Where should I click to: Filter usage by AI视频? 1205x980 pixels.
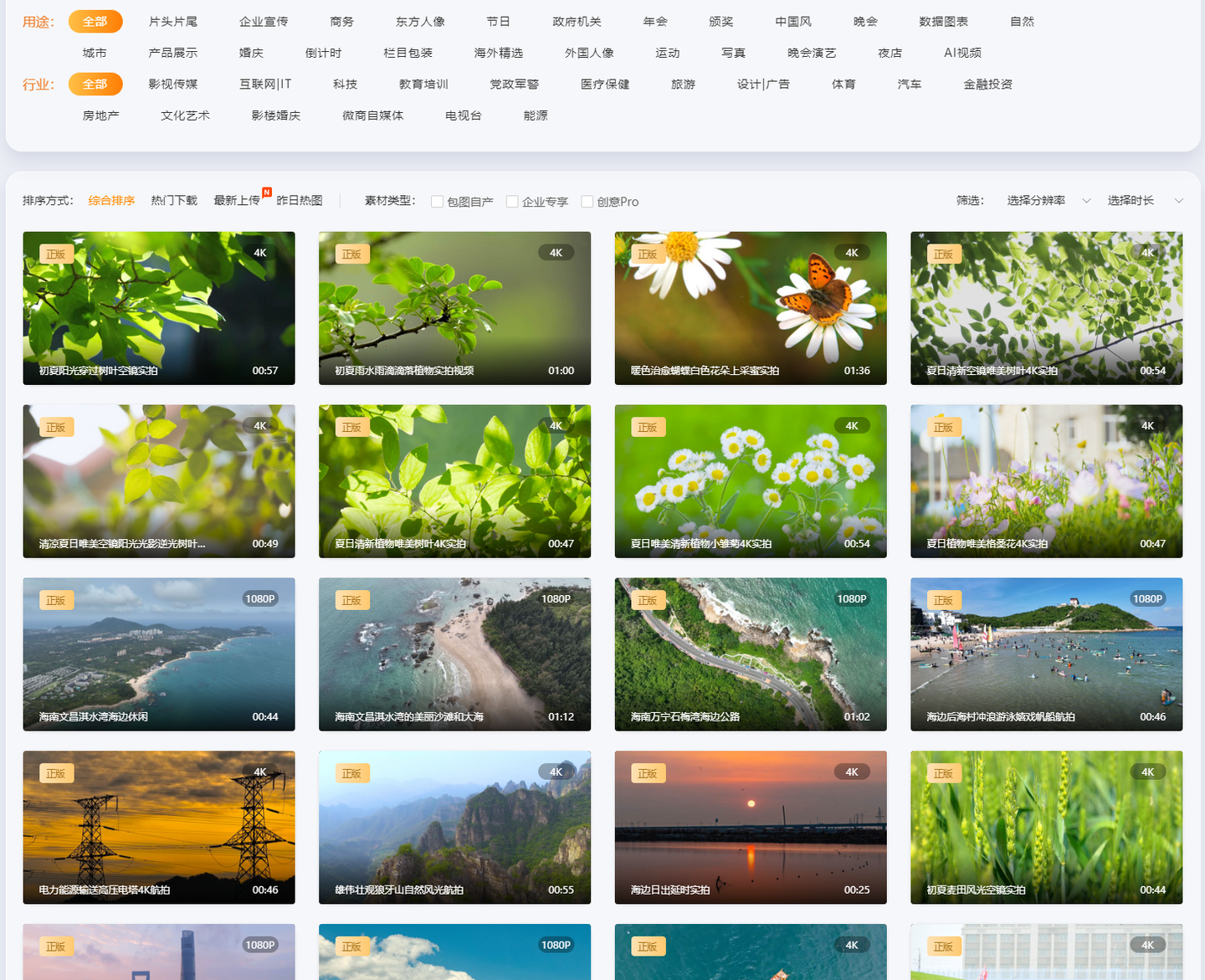962,53
